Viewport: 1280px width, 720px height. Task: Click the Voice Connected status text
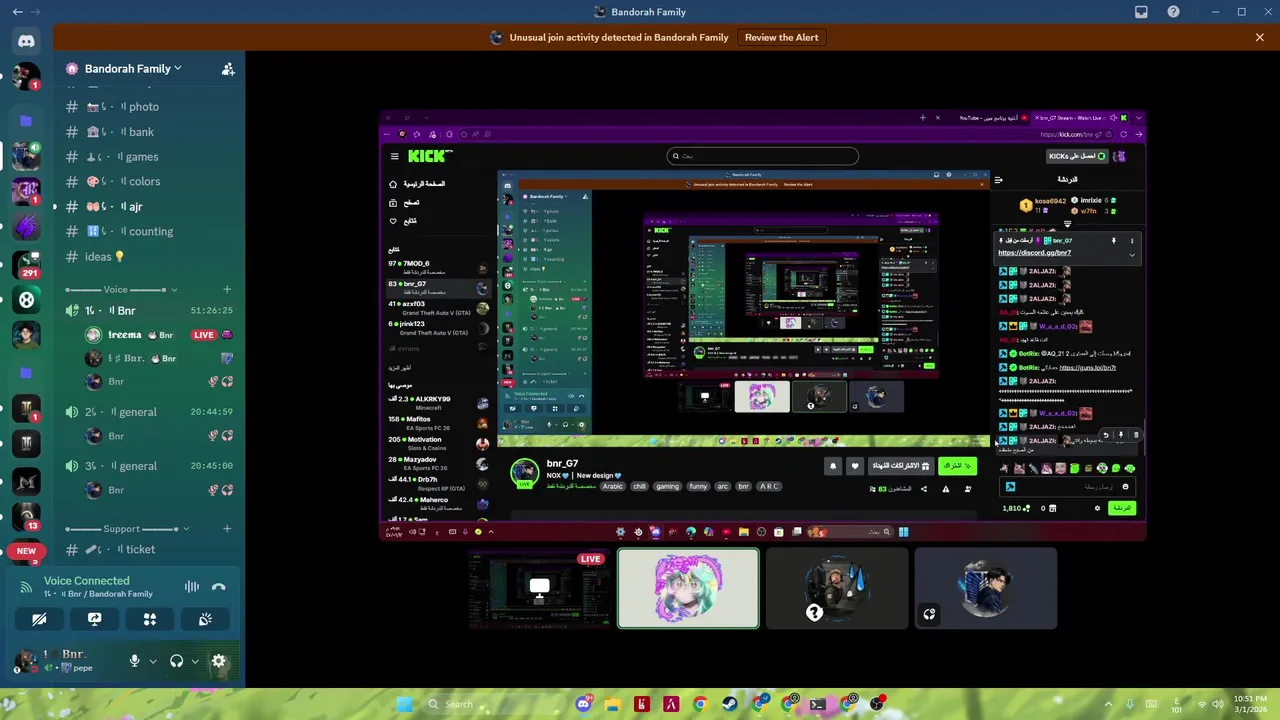pyautogui.click(x=86, y=581)
